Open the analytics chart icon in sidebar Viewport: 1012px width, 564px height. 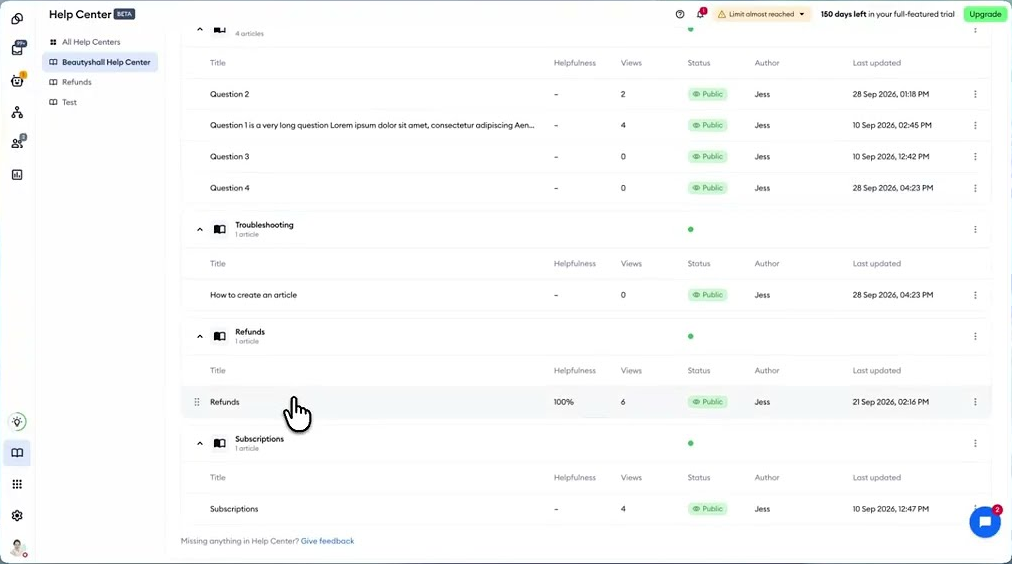click(17, 175)
